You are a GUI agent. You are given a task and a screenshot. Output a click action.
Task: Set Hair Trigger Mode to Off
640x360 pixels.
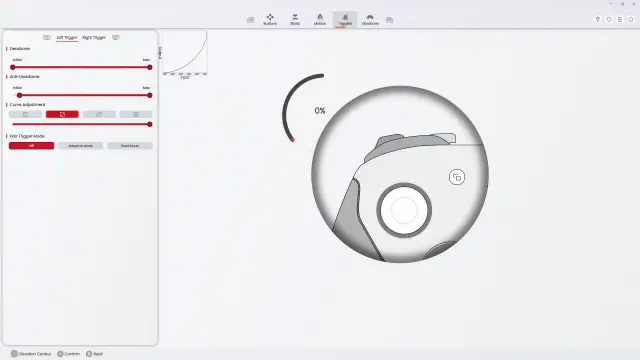pos(31,146)
